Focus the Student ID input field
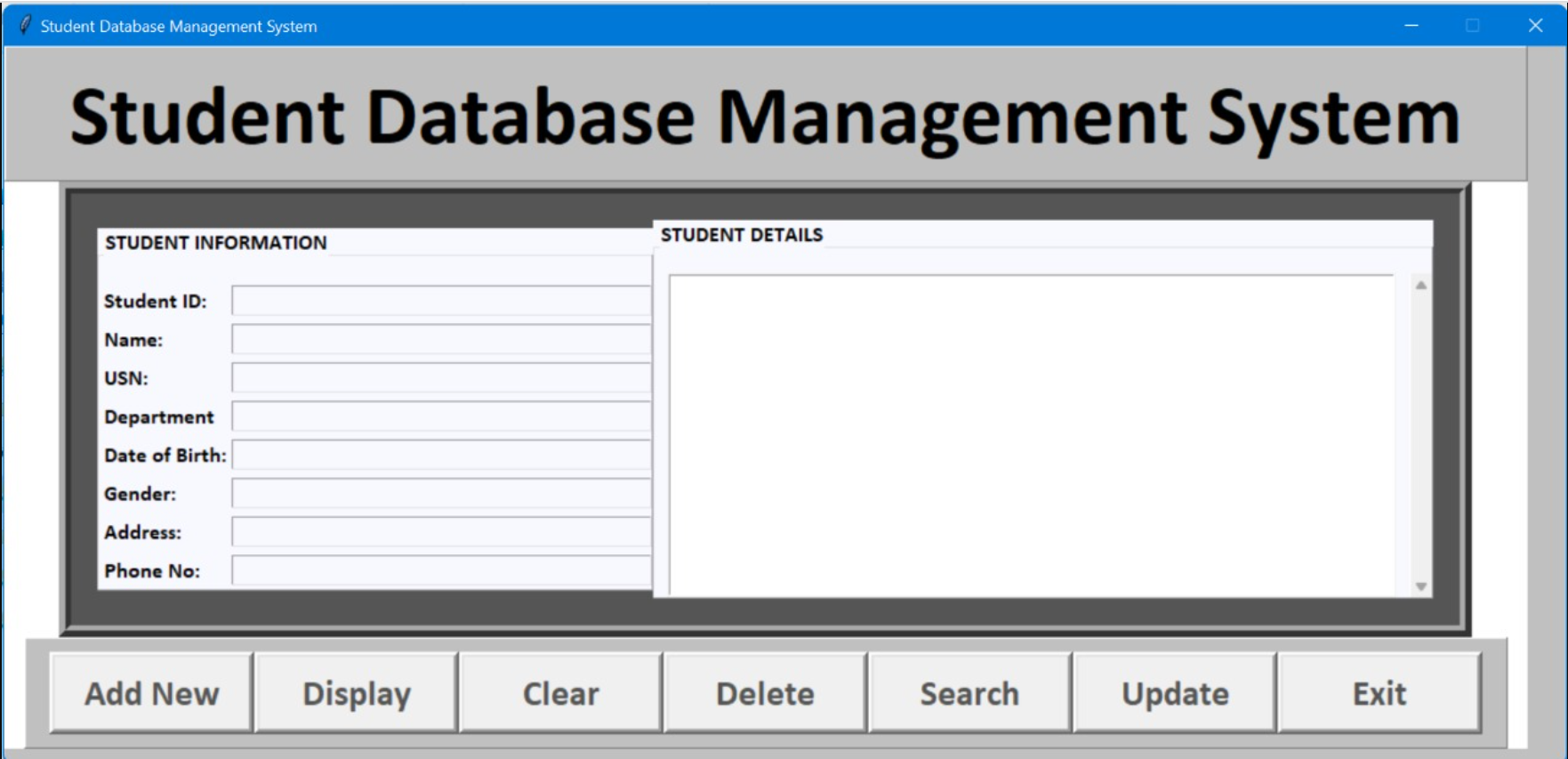 [x=441, y=301]
